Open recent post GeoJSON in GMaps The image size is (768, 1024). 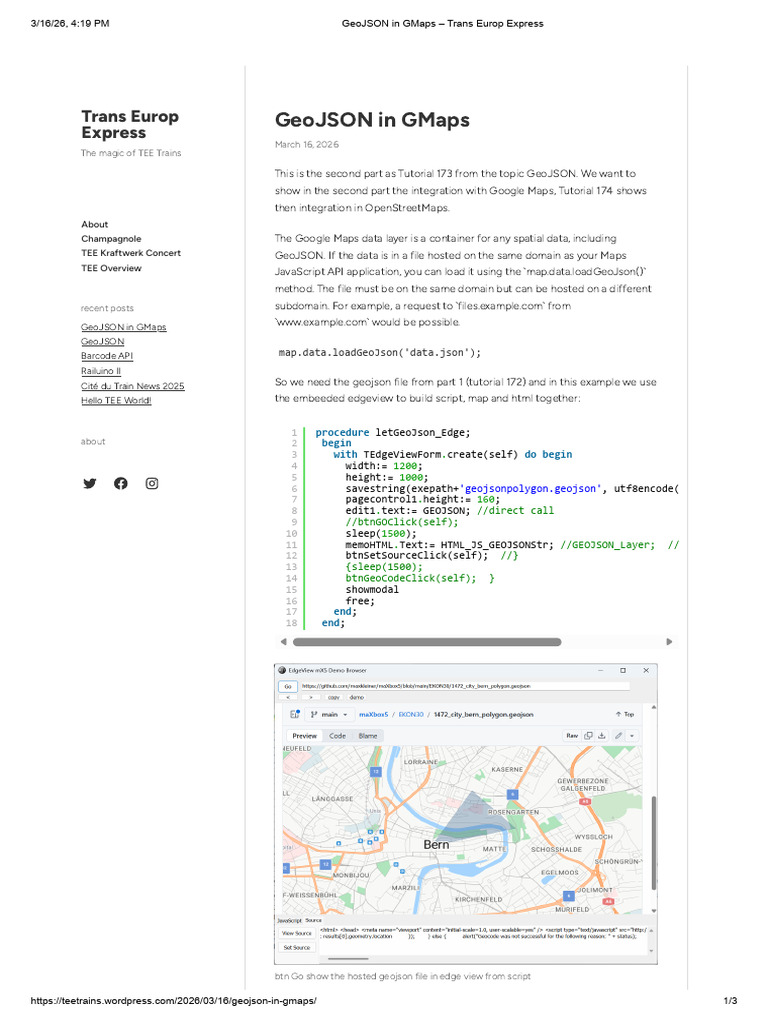[123, 327]
